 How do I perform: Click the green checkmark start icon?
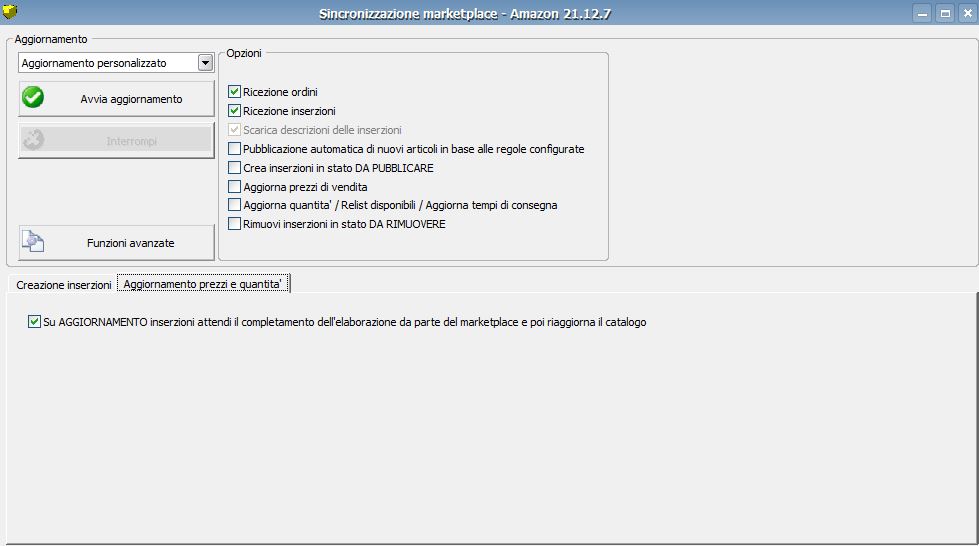[x=33, y=97]
